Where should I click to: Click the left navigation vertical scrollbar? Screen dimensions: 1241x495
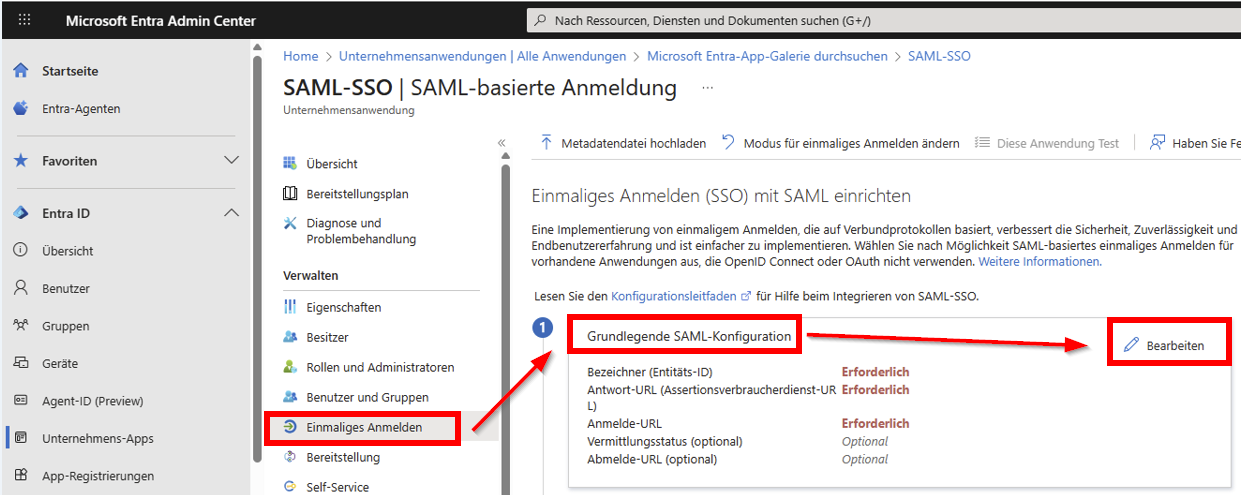point(257,260)
